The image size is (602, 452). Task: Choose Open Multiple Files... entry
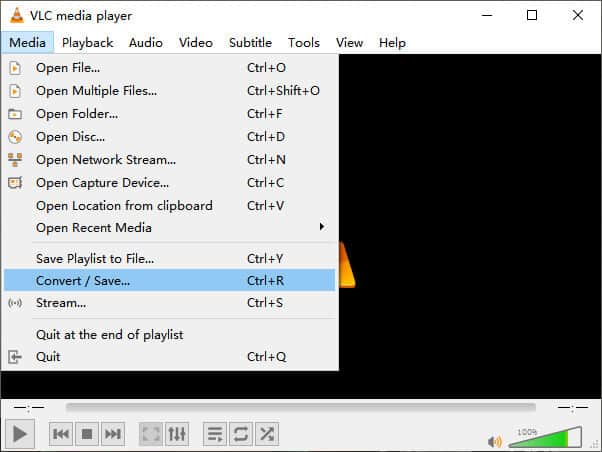(170, 91)
